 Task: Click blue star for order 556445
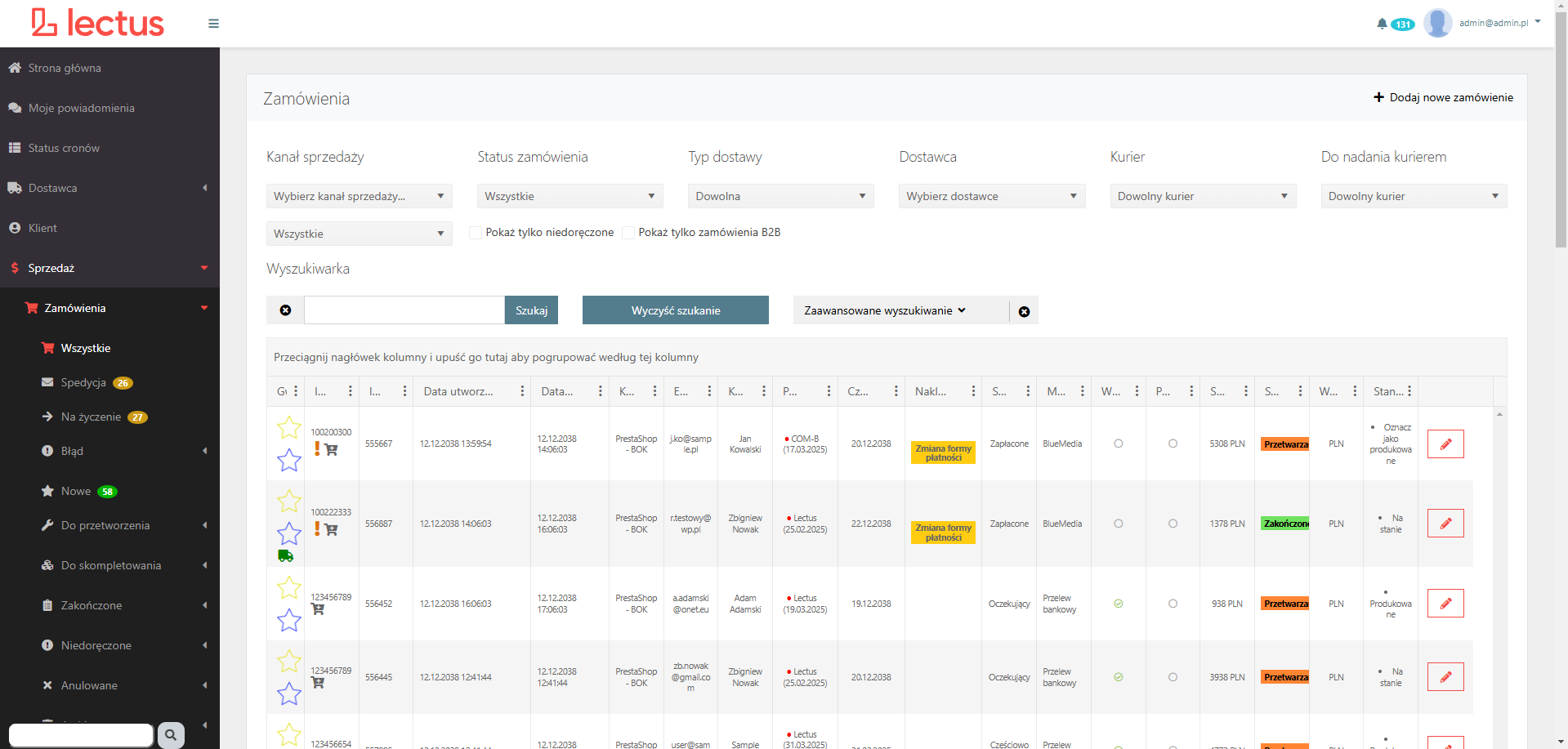click(x=288, y=694)
